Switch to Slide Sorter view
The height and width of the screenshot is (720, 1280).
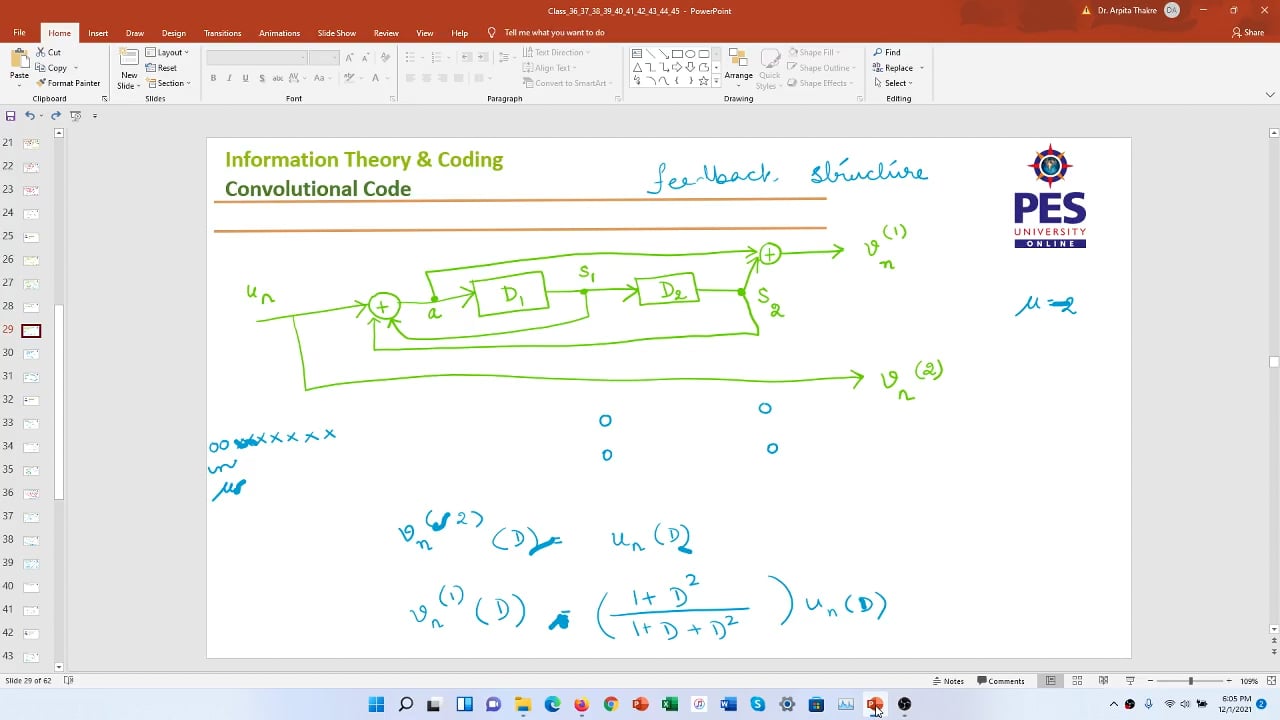[1076, 681]
